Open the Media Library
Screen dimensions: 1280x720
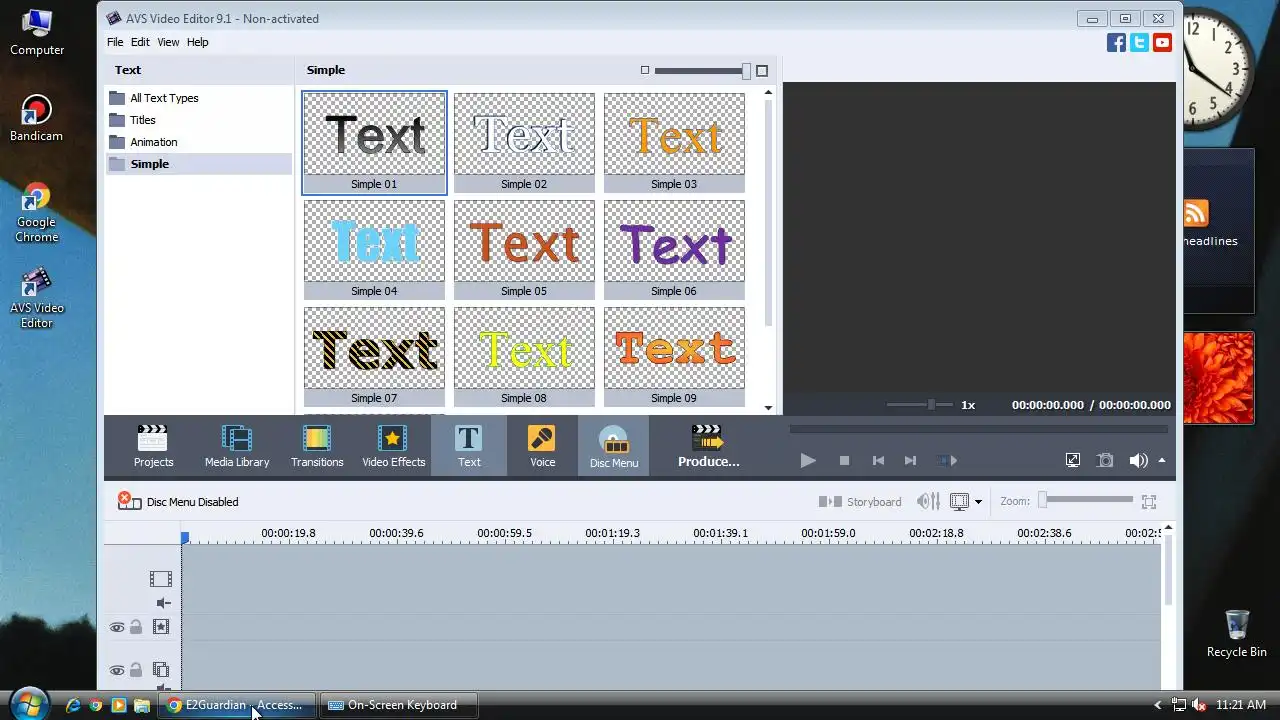click(237, 446)
